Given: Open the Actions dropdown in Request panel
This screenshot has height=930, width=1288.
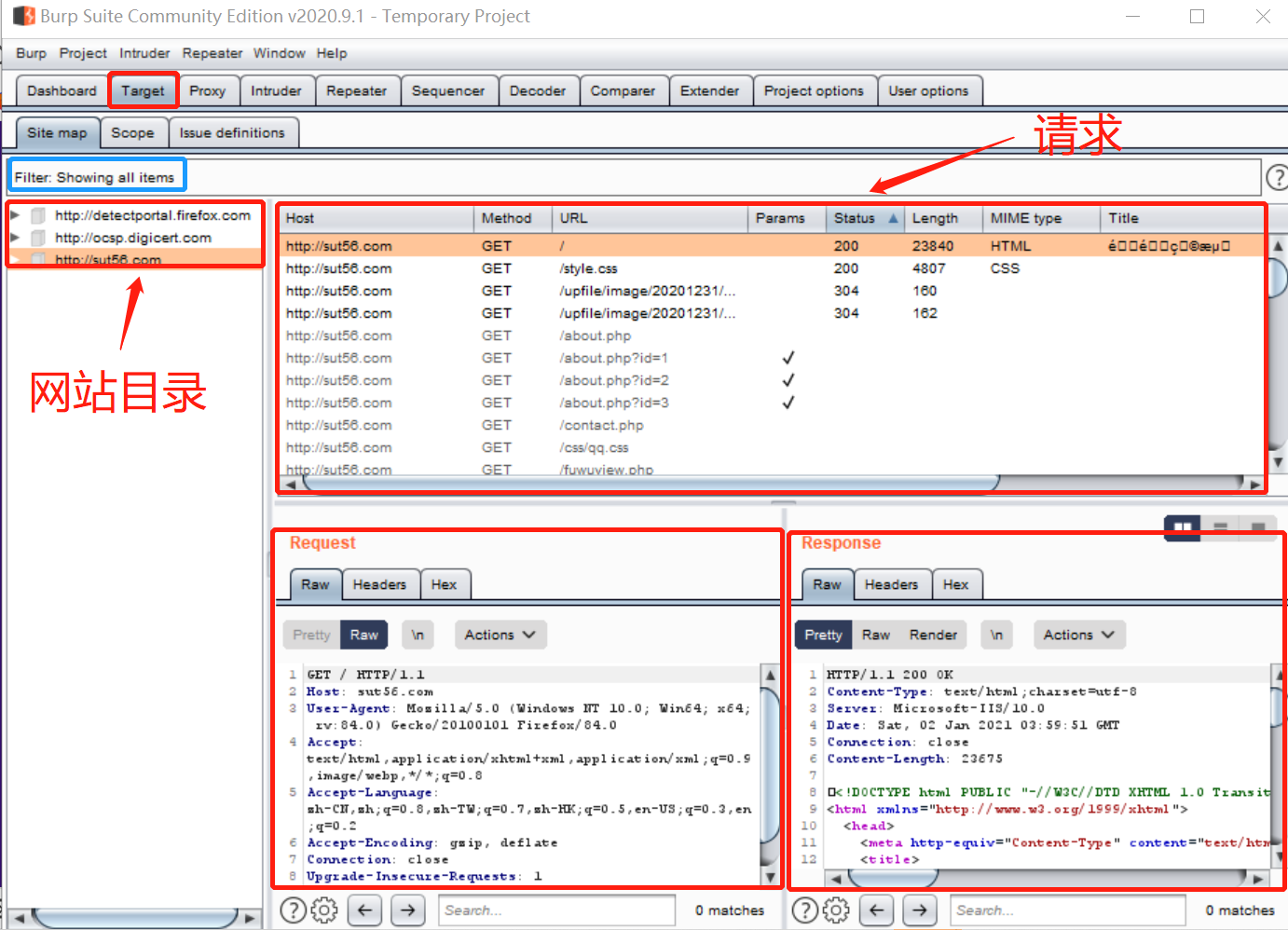Looking at the screenshot, I should coord(500,635).
